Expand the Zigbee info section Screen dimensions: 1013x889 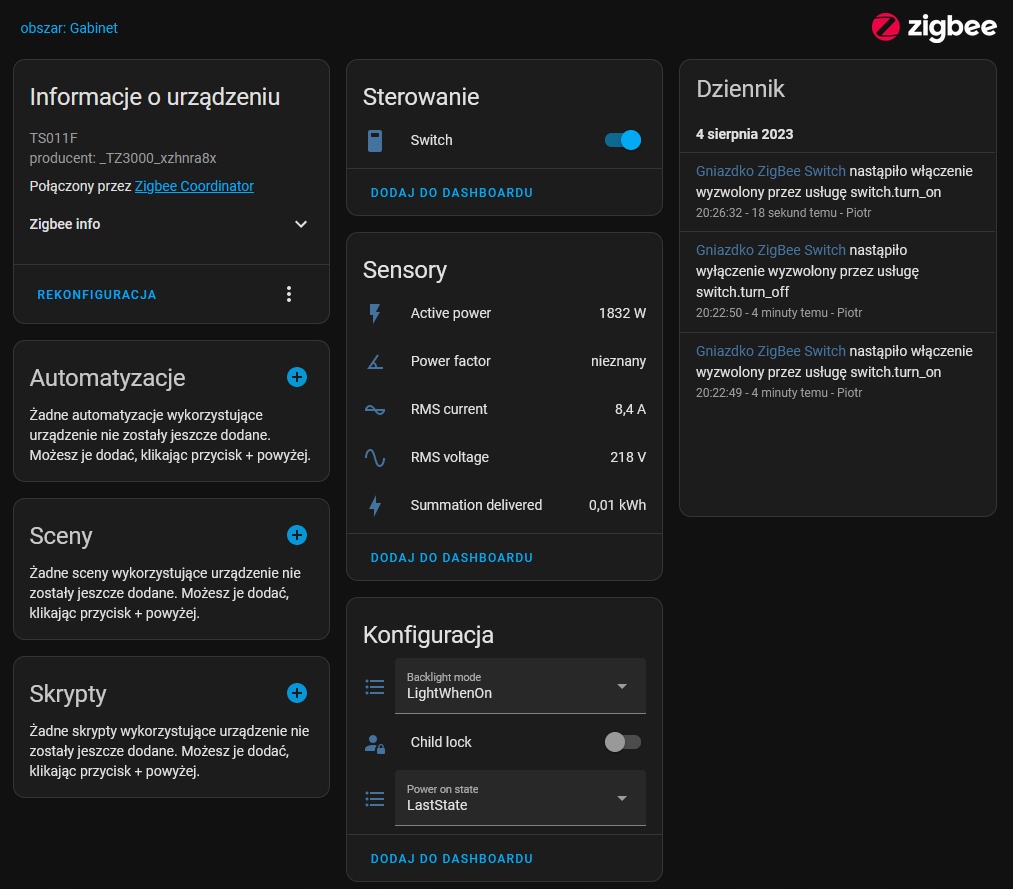click(x=301, y=224)
